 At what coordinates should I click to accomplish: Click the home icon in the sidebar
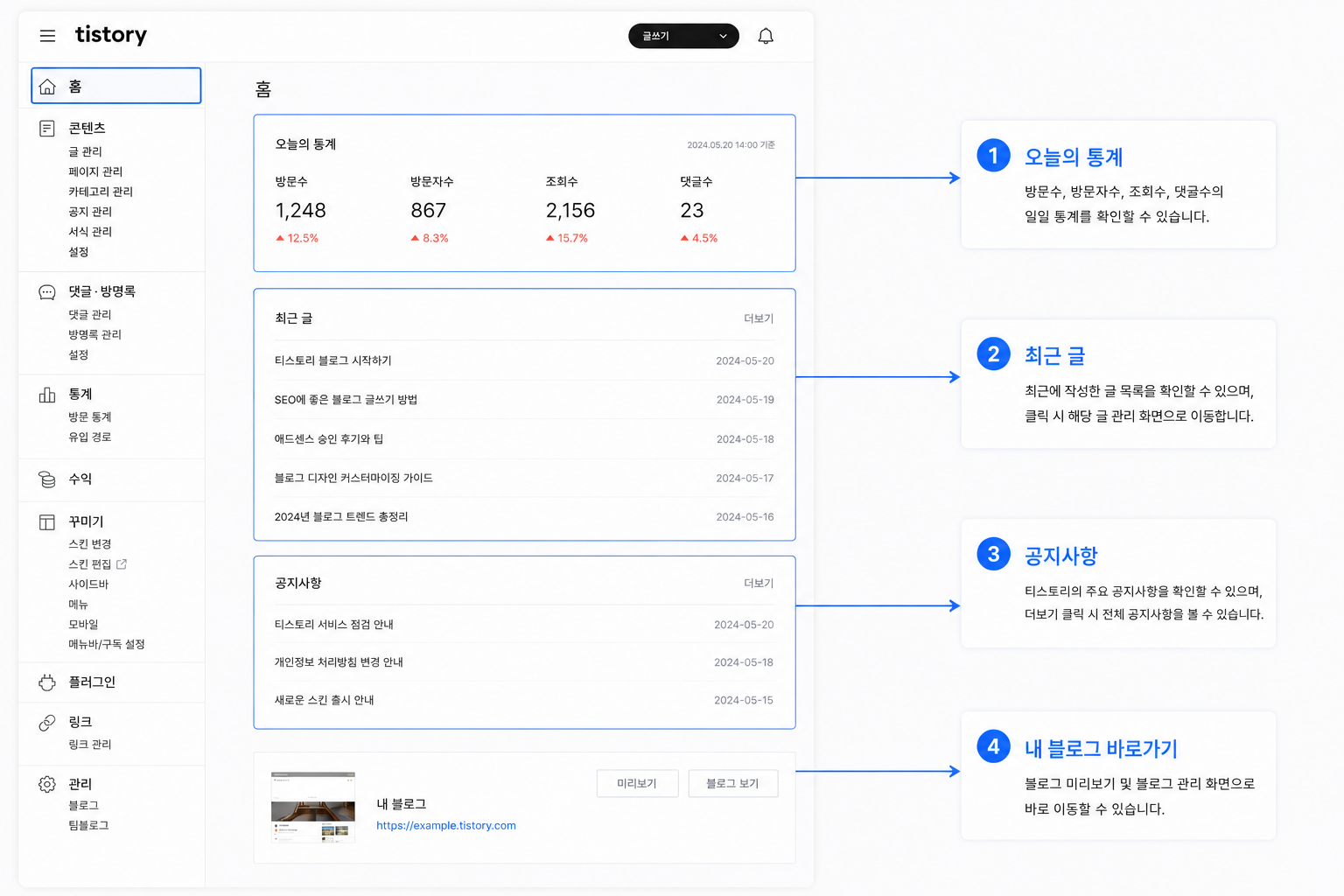[x=47, y=87]
